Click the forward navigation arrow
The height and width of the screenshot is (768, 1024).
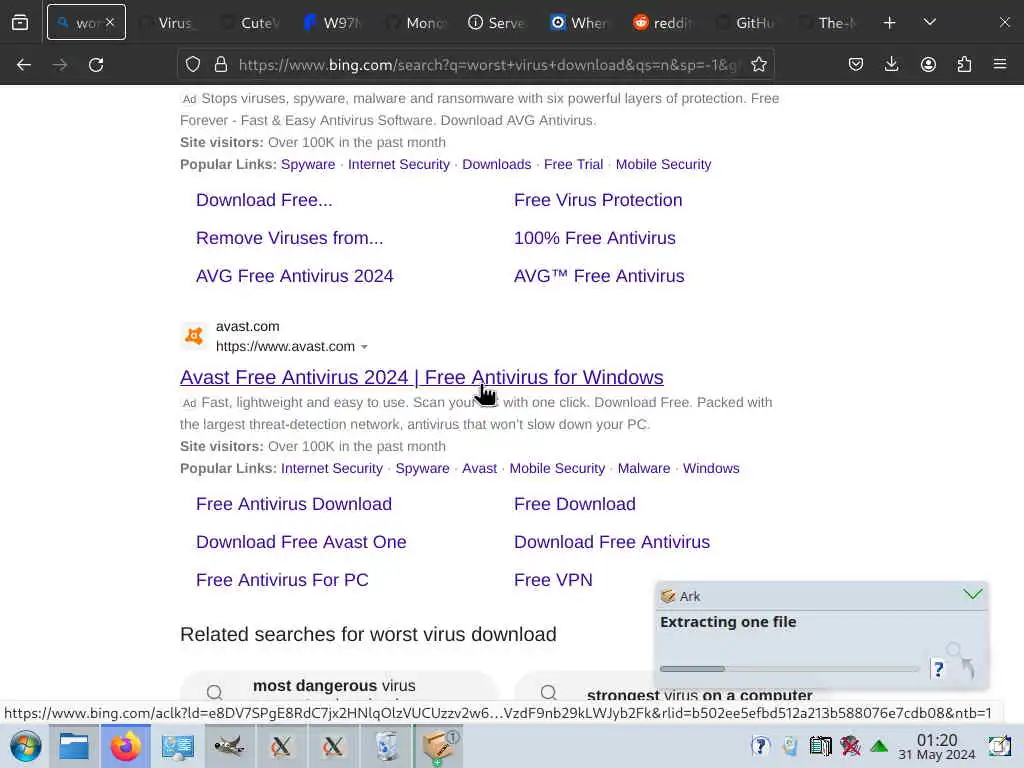tap(60, 65)
